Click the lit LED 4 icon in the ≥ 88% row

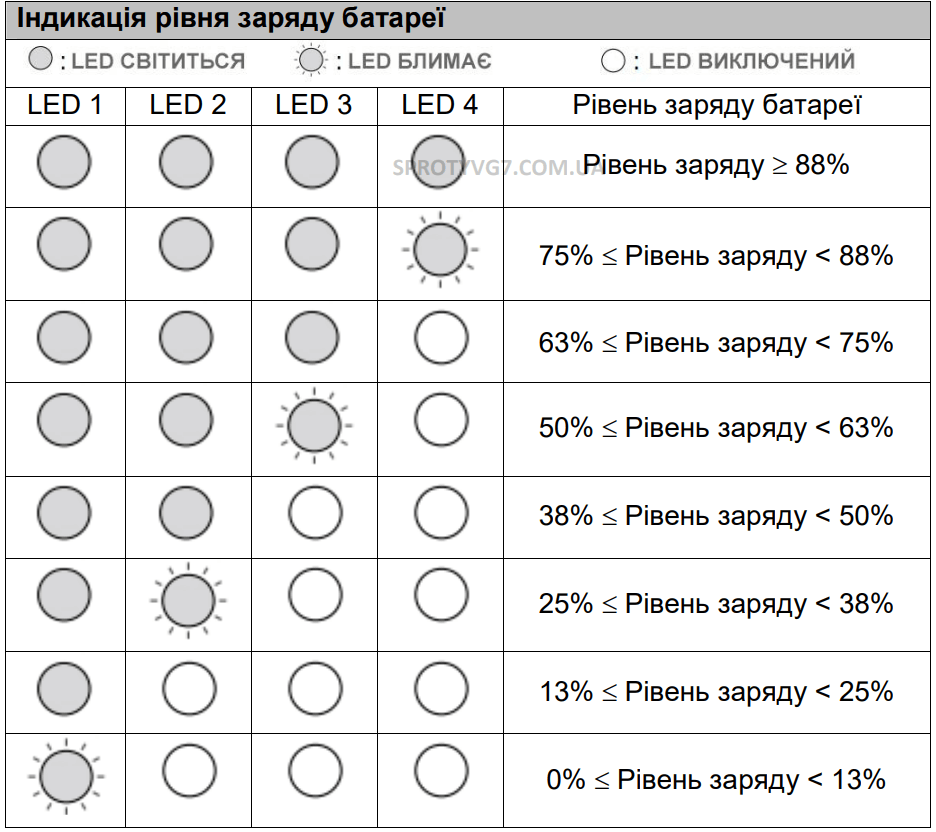pyautogui.click(x=438, y=162)
